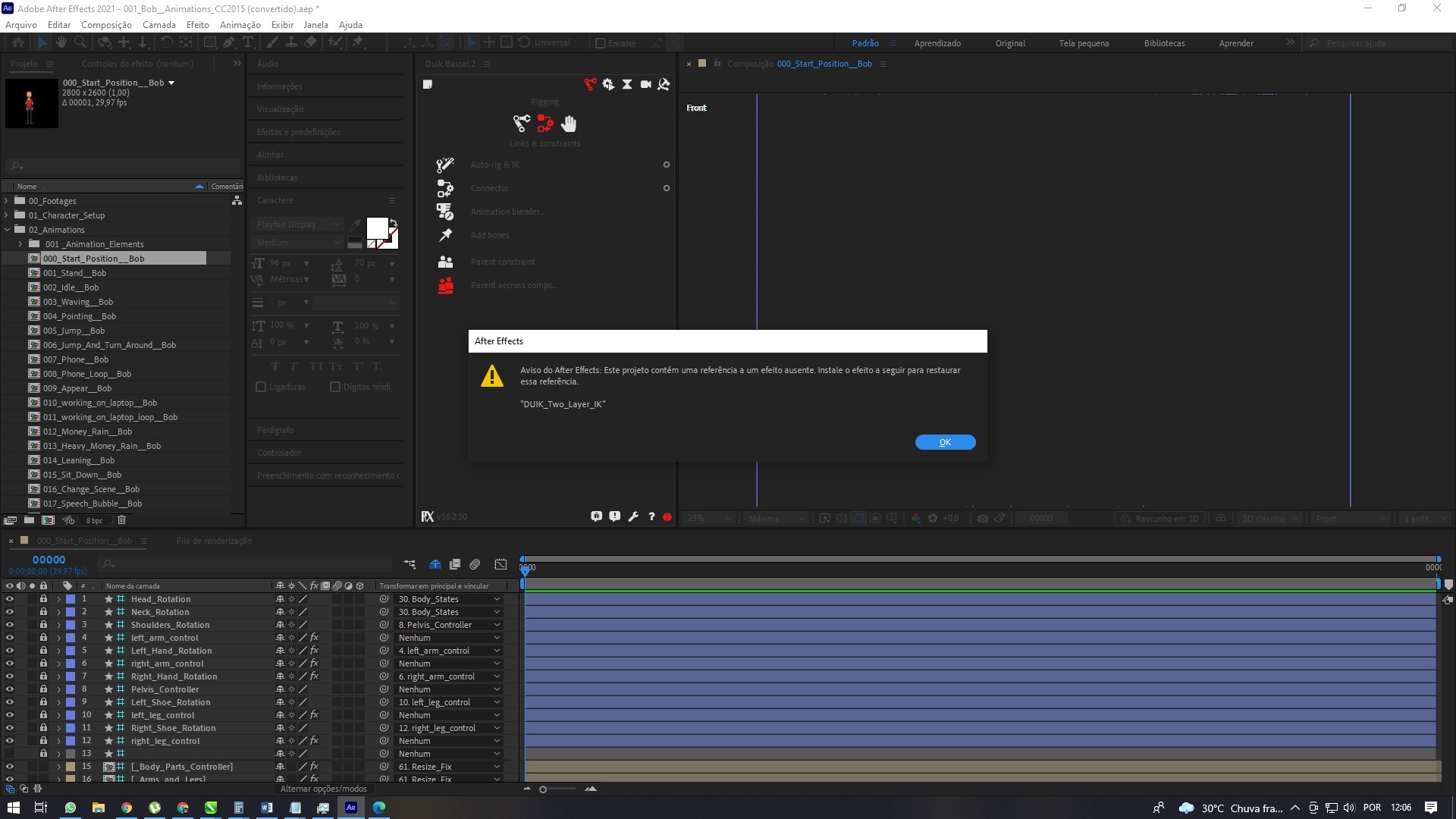Open the Janela menu

pos(316,24)
